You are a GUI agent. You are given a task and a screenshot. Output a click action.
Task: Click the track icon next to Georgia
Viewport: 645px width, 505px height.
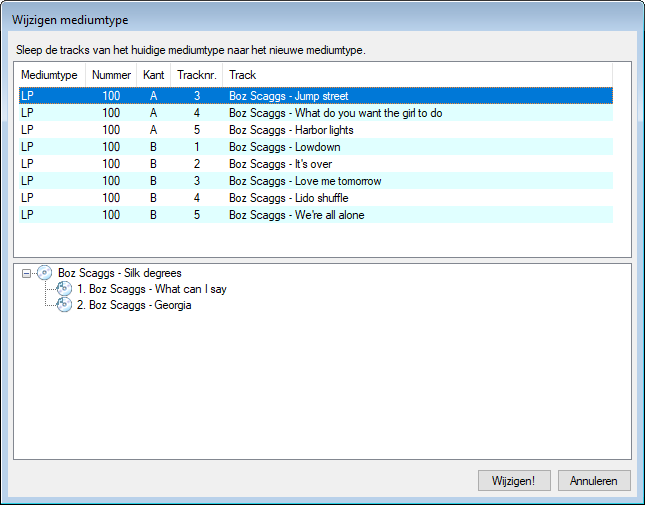point(64,305)
